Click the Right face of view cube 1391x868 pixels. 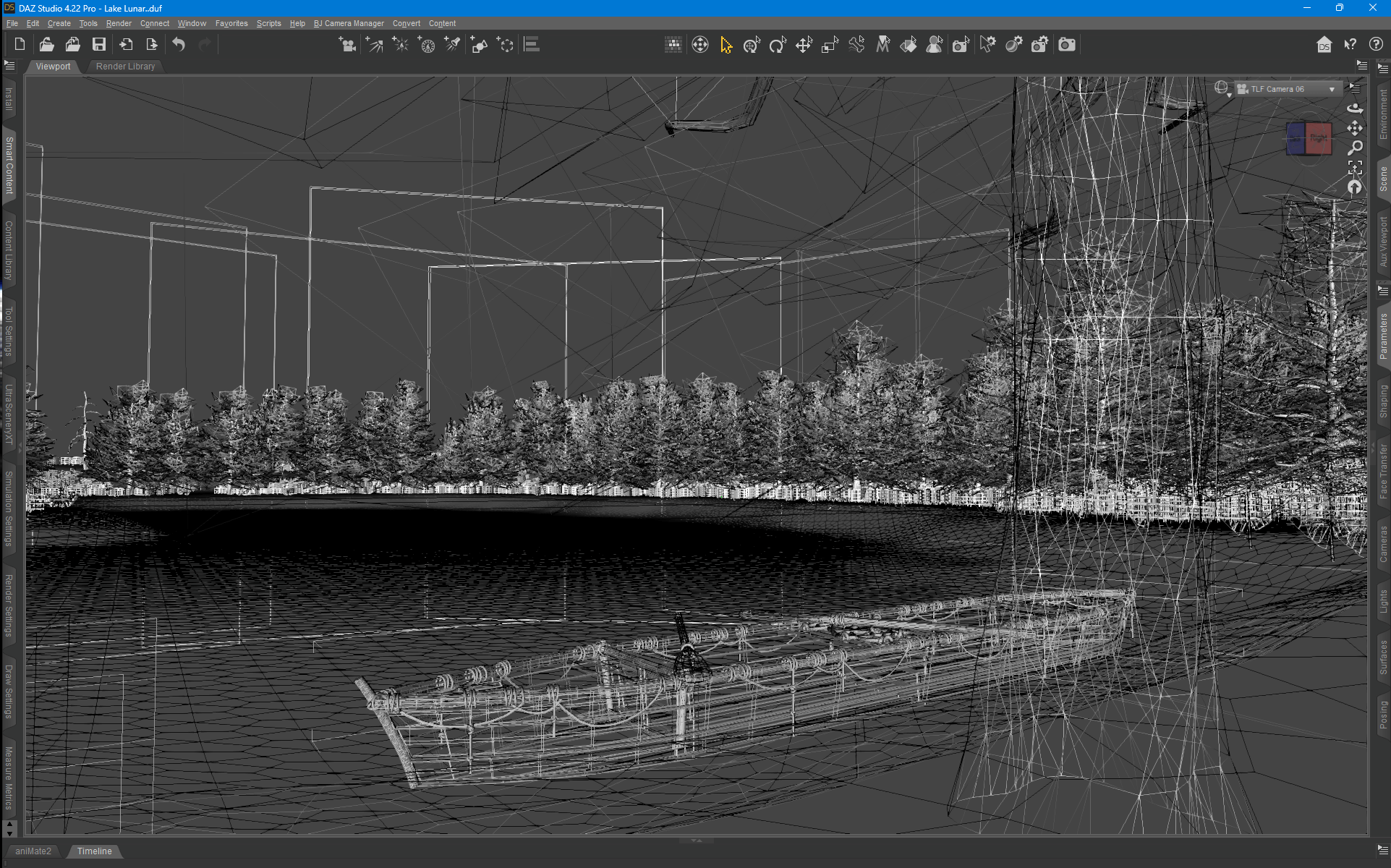1319,138
